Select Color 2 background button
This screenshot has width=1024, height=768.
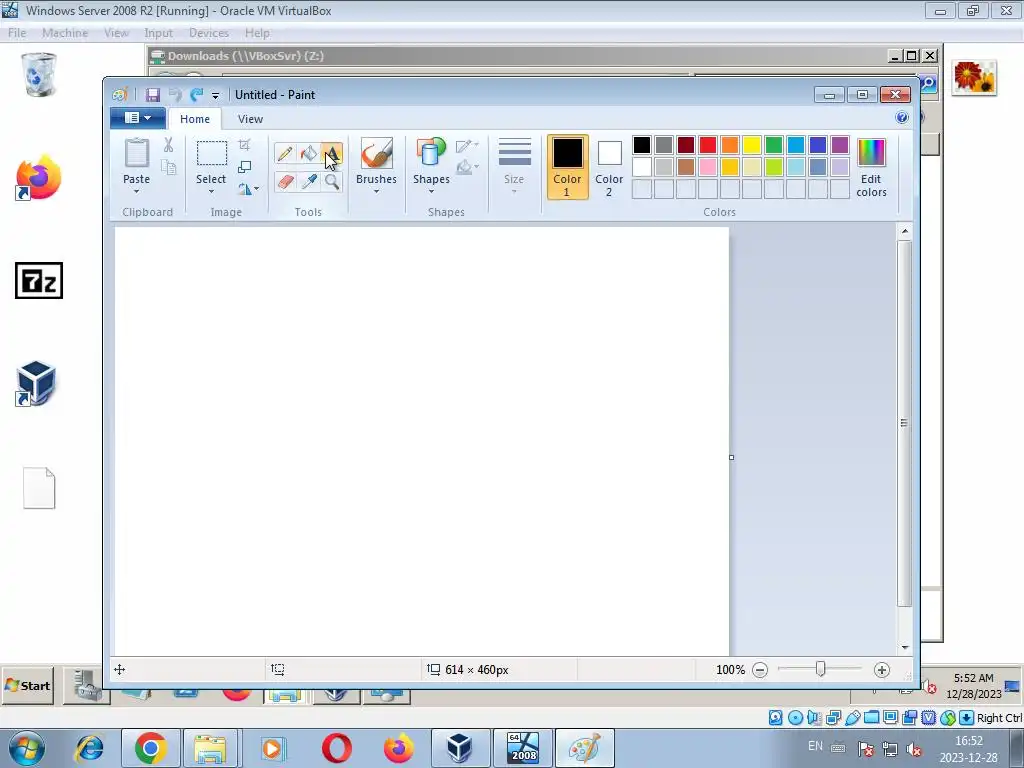click(x=609, y=167)
